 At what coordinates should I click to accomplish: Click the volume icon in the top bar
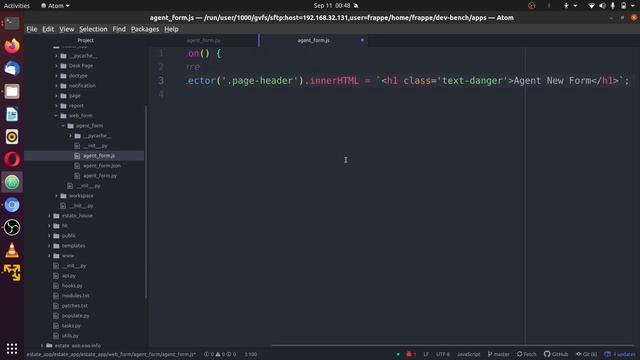coord(602,6)
